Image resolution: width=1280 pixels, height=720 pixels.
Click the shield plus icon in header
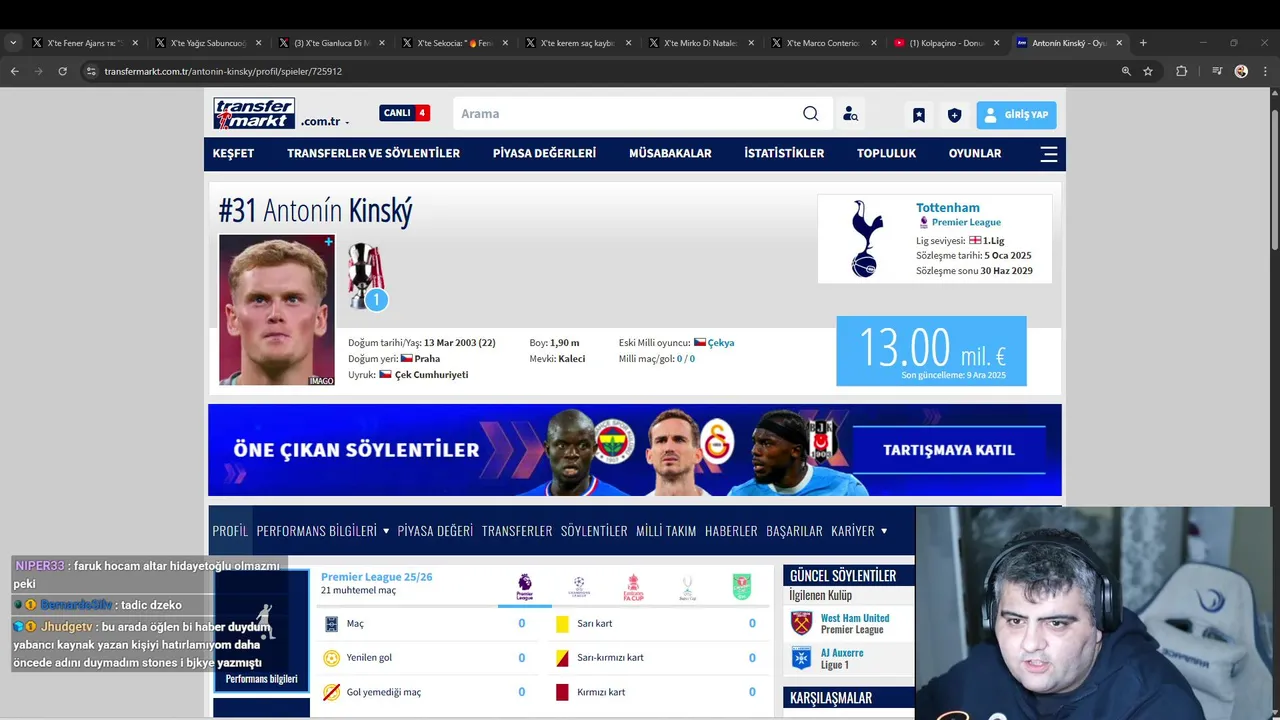[954, 115]
